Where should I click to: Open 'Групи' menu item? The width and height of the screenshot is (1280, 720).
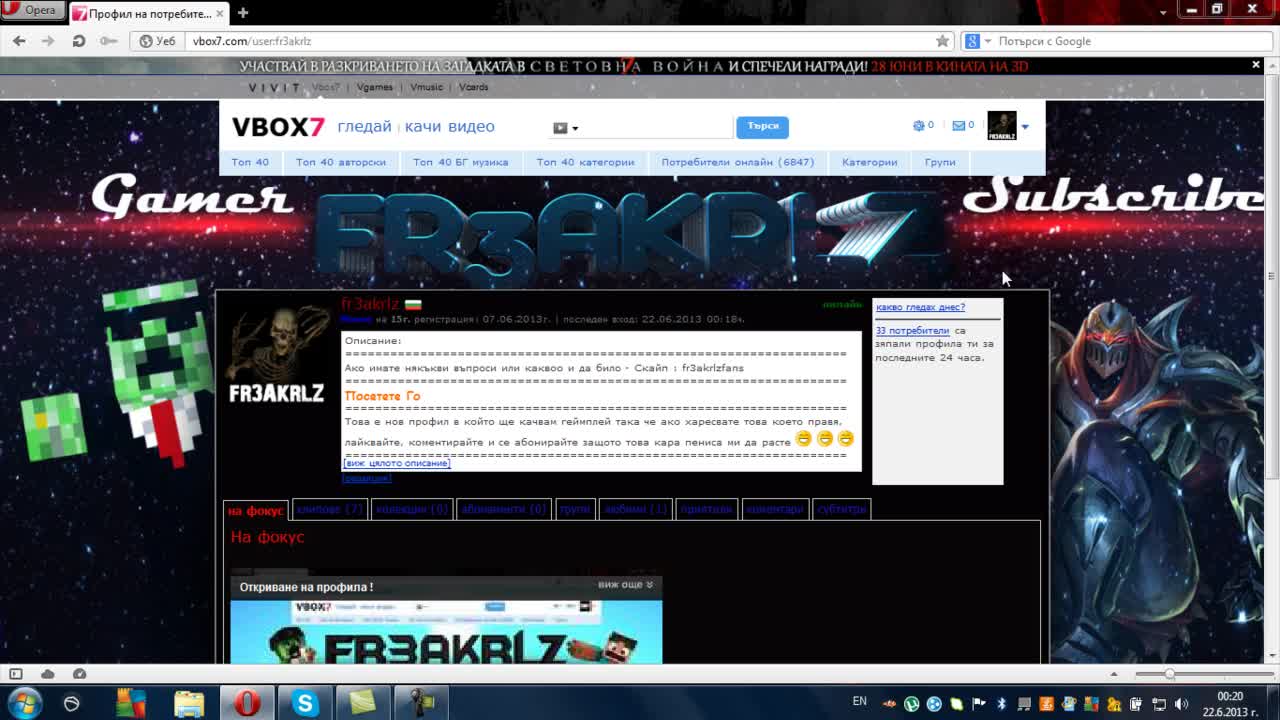[940, 162]
